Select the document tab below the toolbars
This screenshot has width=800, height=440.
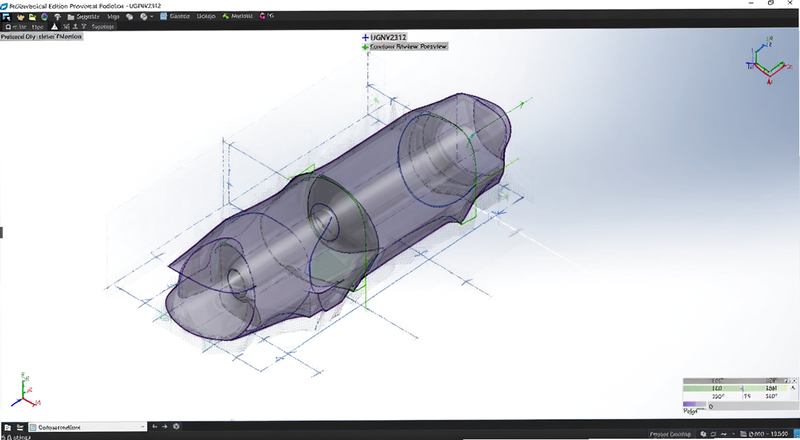(41, 37)
